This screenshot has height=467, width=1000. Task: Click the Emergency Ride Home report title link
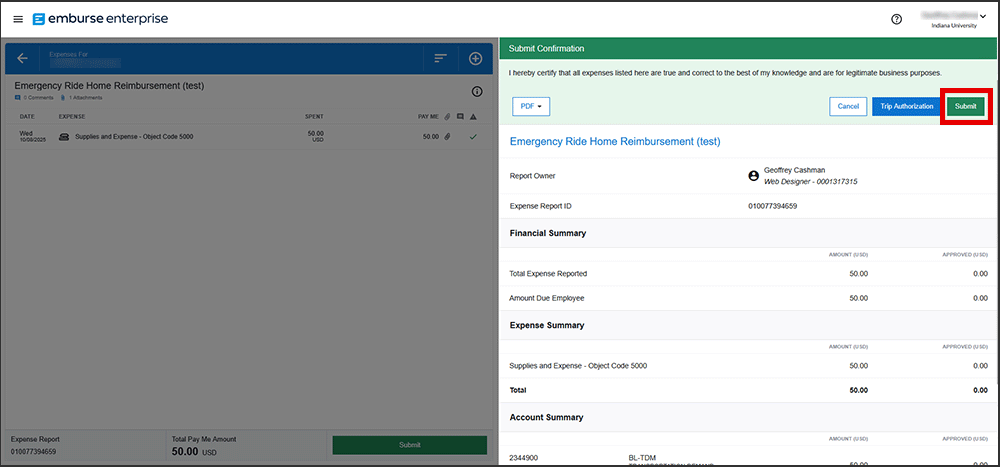point(614,142)
